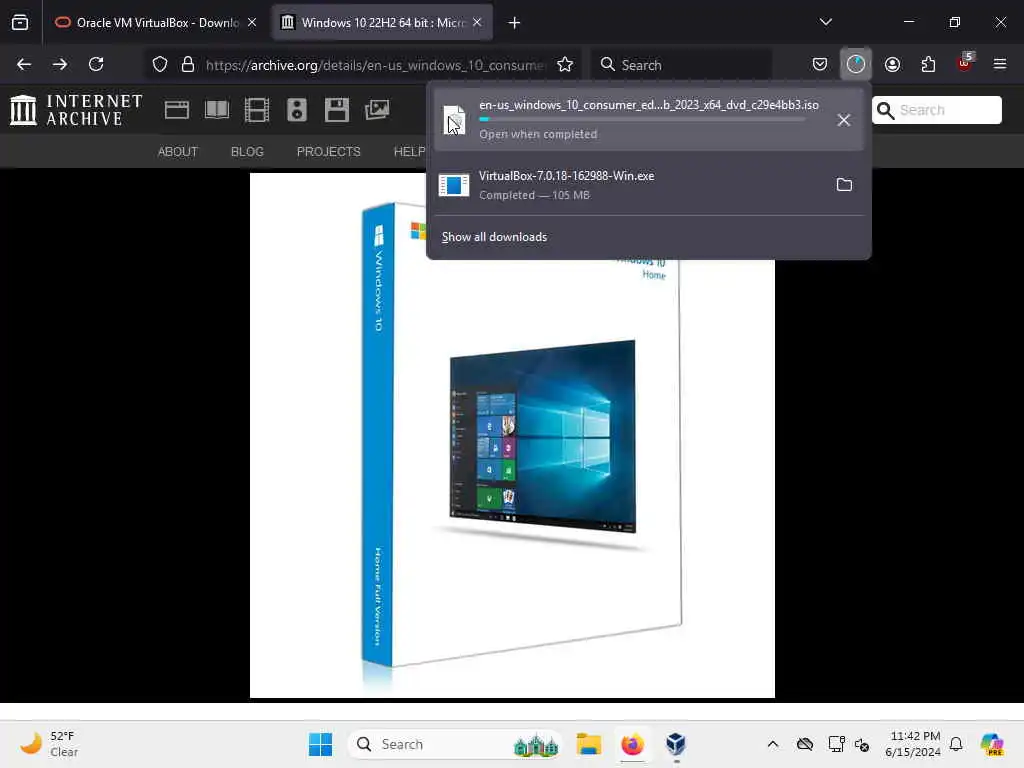Click the OneDrive cloud tray icon
The image size is (1024, 768).
[805, 744]
